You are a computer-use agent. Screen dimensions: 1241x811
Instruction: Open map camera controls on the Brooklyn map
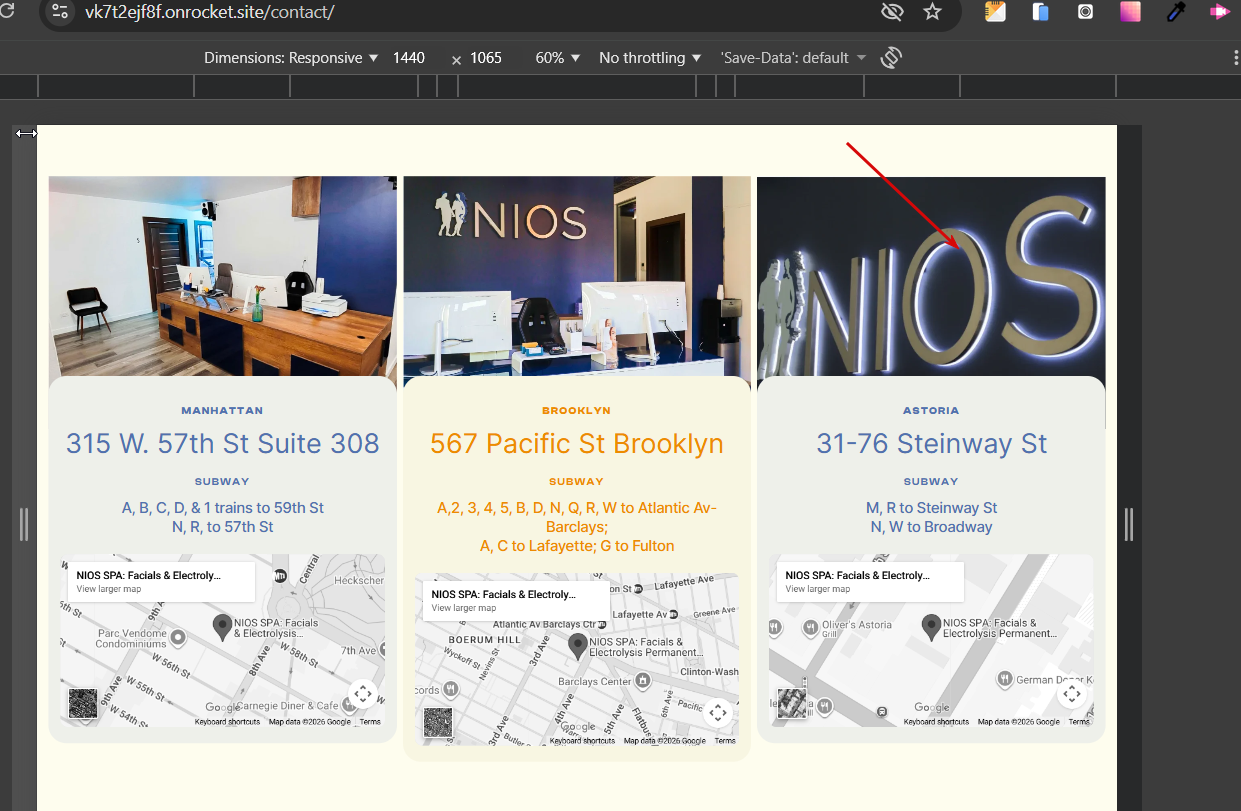[x=717, y=712]
